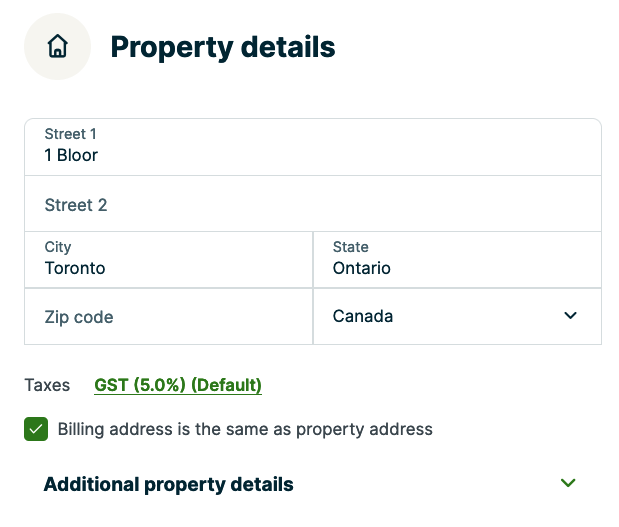Click the 'Ontario' value text
This screenshot has width=619, height=527.
tap(361, 268)
